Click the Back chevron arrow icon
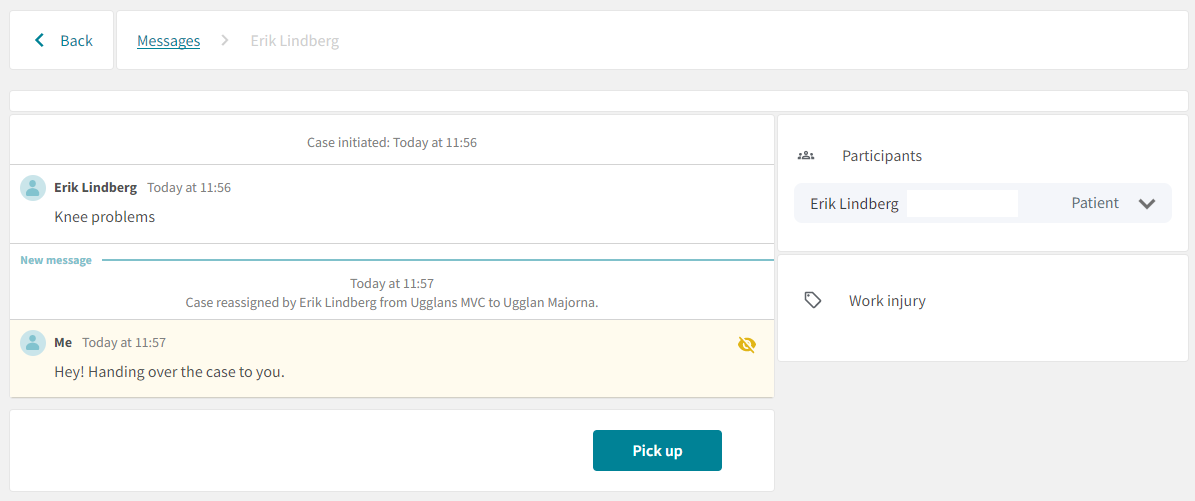Viewport: 1195px width, 501px height. click(x=40, y=40)
